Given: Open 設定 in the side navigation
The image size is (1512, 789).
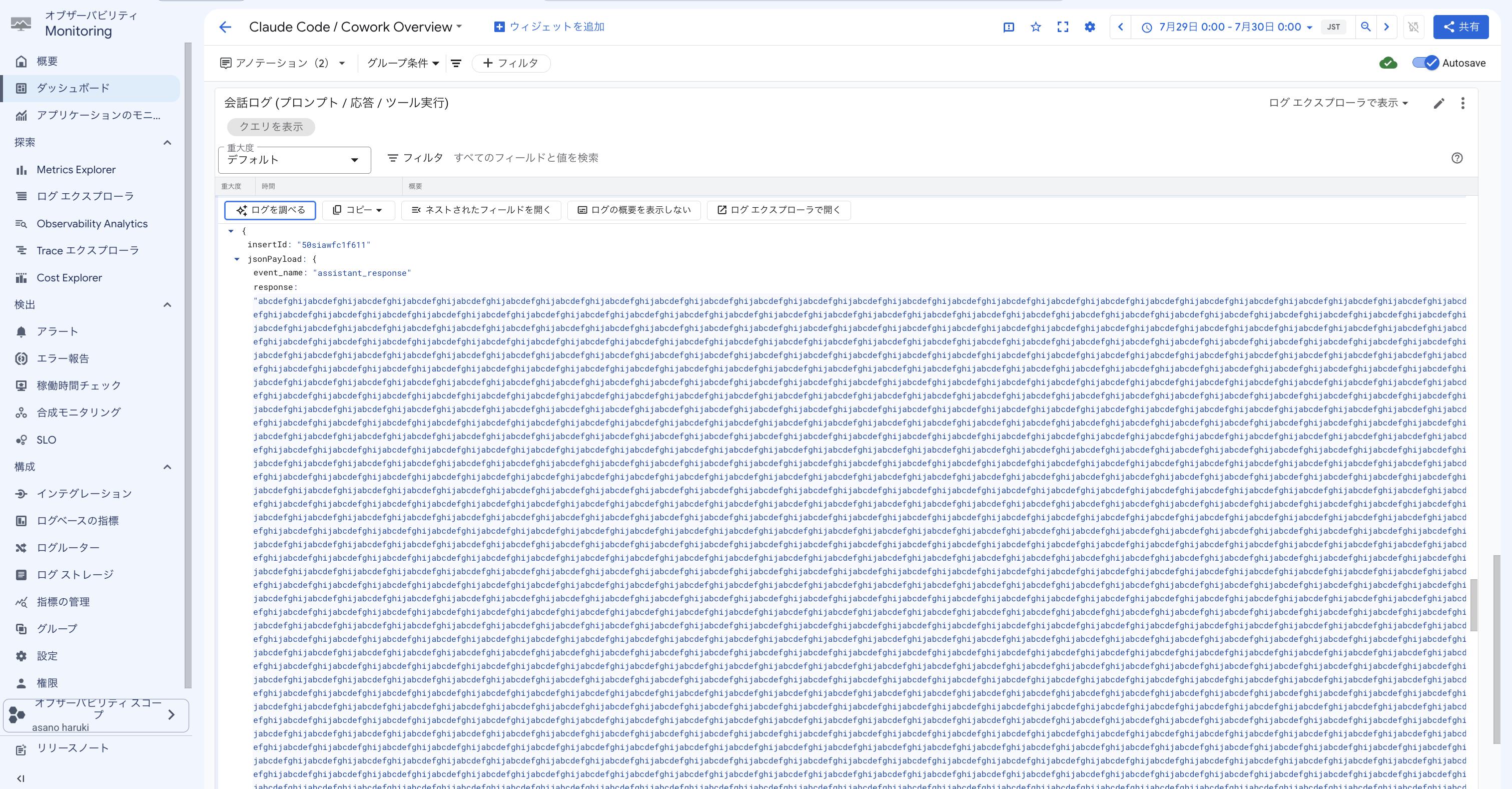Looking at the screenshot, I should click(91, 656).
